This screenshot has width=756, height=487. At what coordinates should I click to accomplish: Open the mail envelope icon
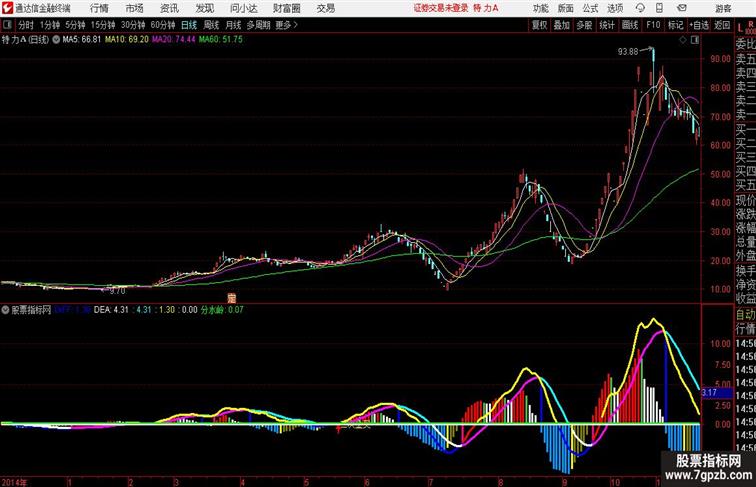[x=682, y=8]
